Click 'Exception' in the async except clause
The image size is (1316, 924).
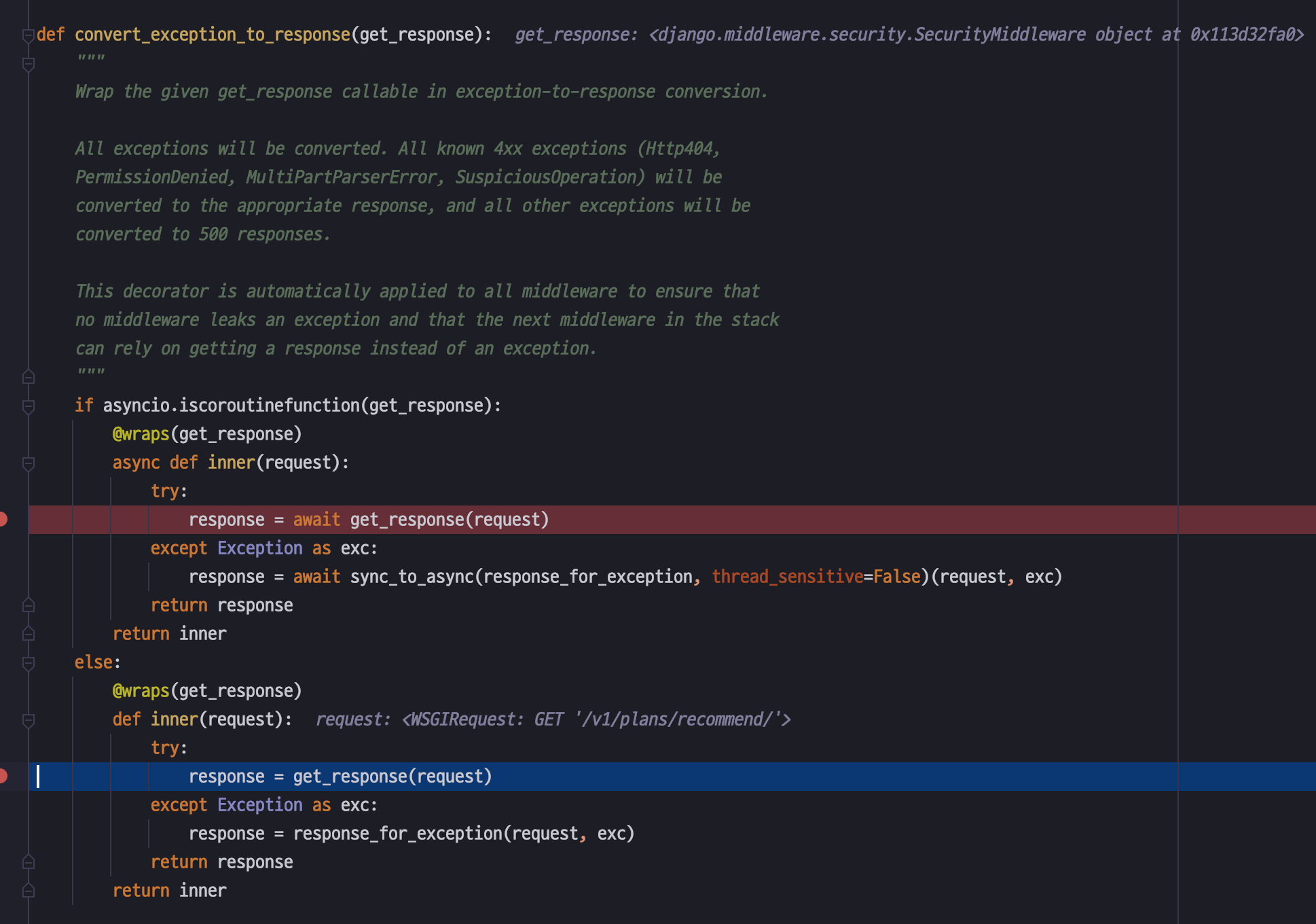pyautogui.click(x=259, y=548)
